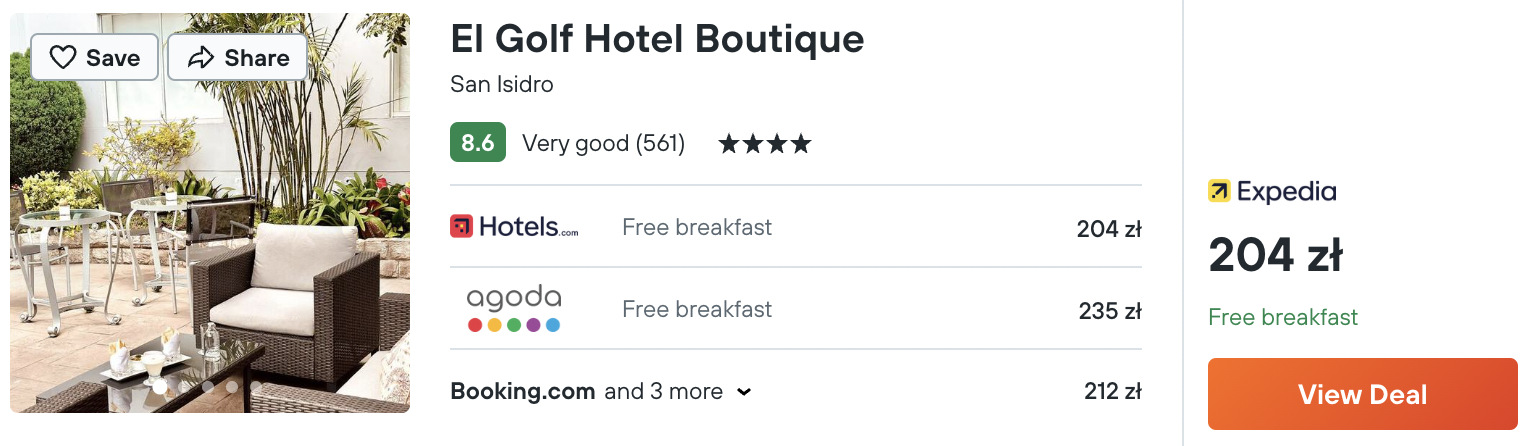Viewport: 1536px width, 446px height.
Task: Click the green 8.6 rating badge
Action: pyautogui.click(x=478, y=143)
